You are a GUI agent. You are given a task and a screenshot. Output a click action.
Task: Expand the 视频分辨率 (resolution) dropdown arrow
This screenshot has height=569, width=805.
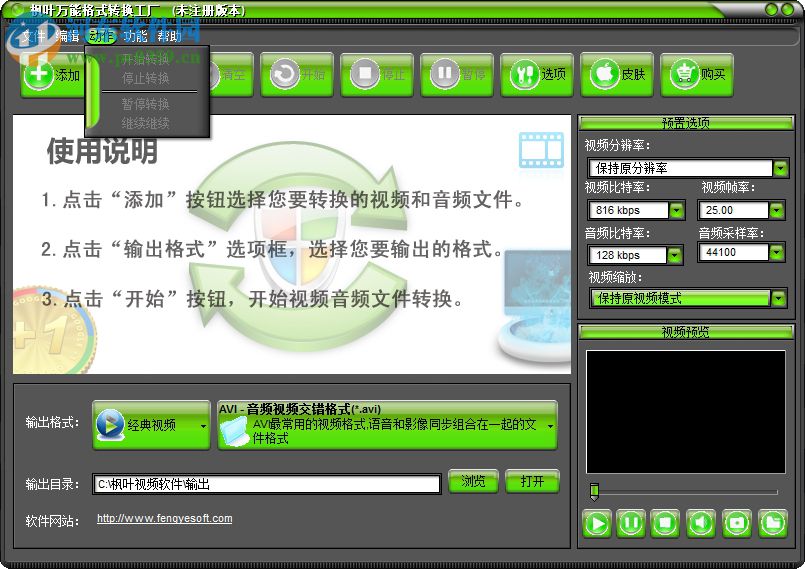(780, 168)
